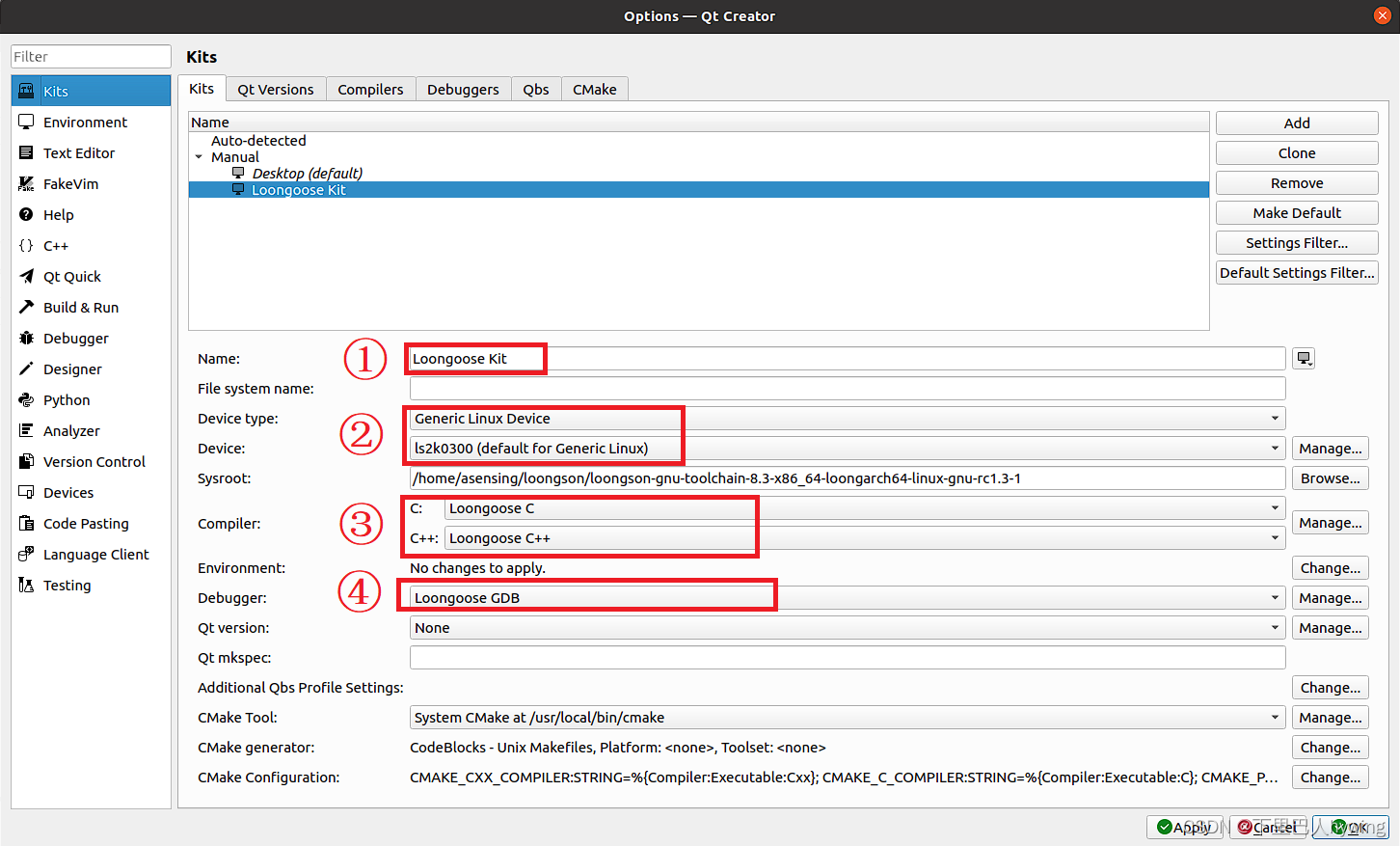Click Browse... next to Sysroot
The image size is (1400, 846).
point(1331,478)
